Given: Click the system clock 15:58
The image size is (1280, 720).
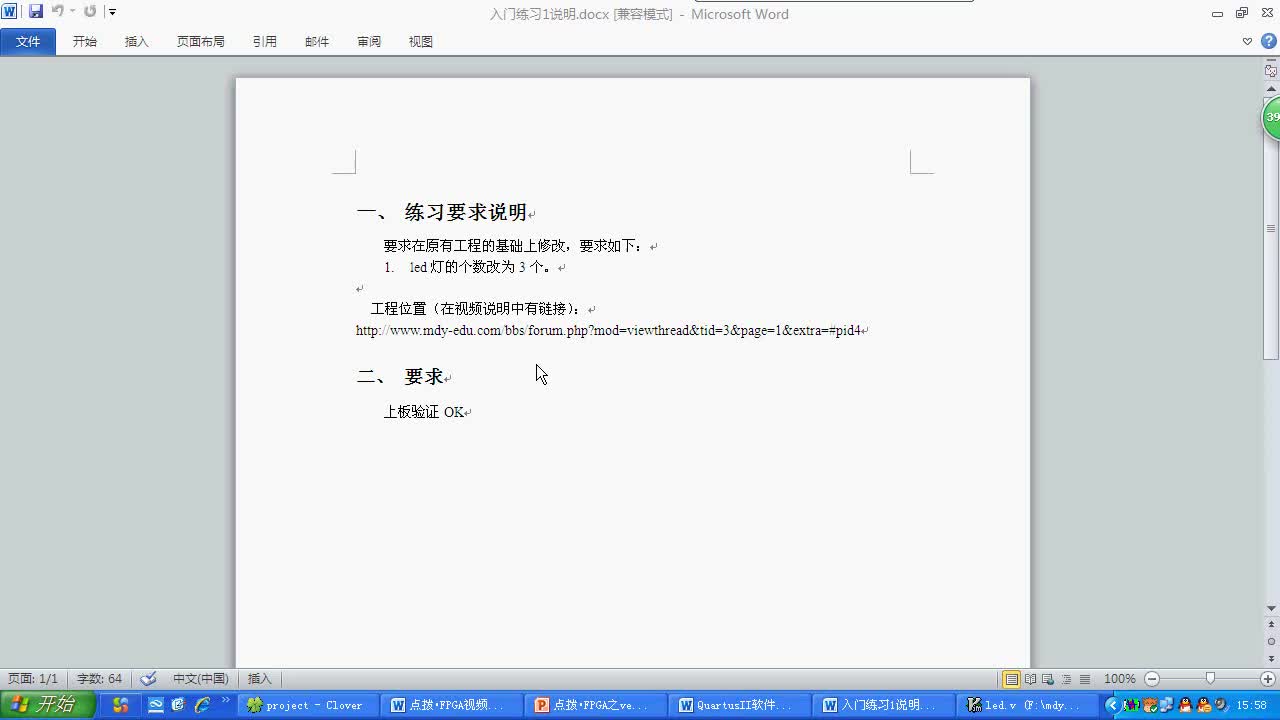Looking at the screenshot, I should coord(1251,705).
